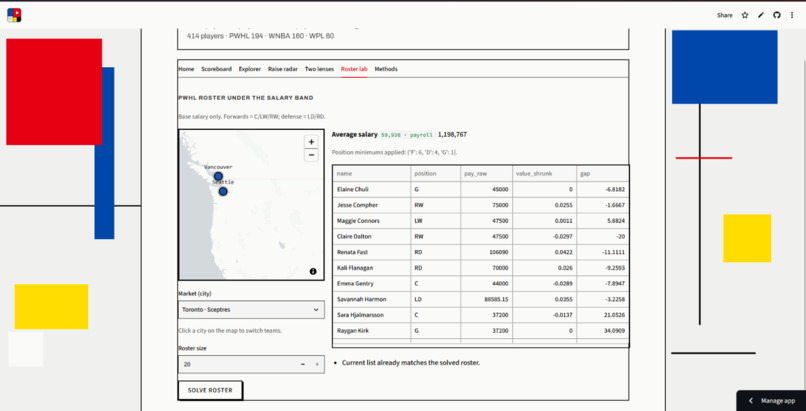Sort by the gap column header
This screenshot has width=806, height=411.
(602, 174)
